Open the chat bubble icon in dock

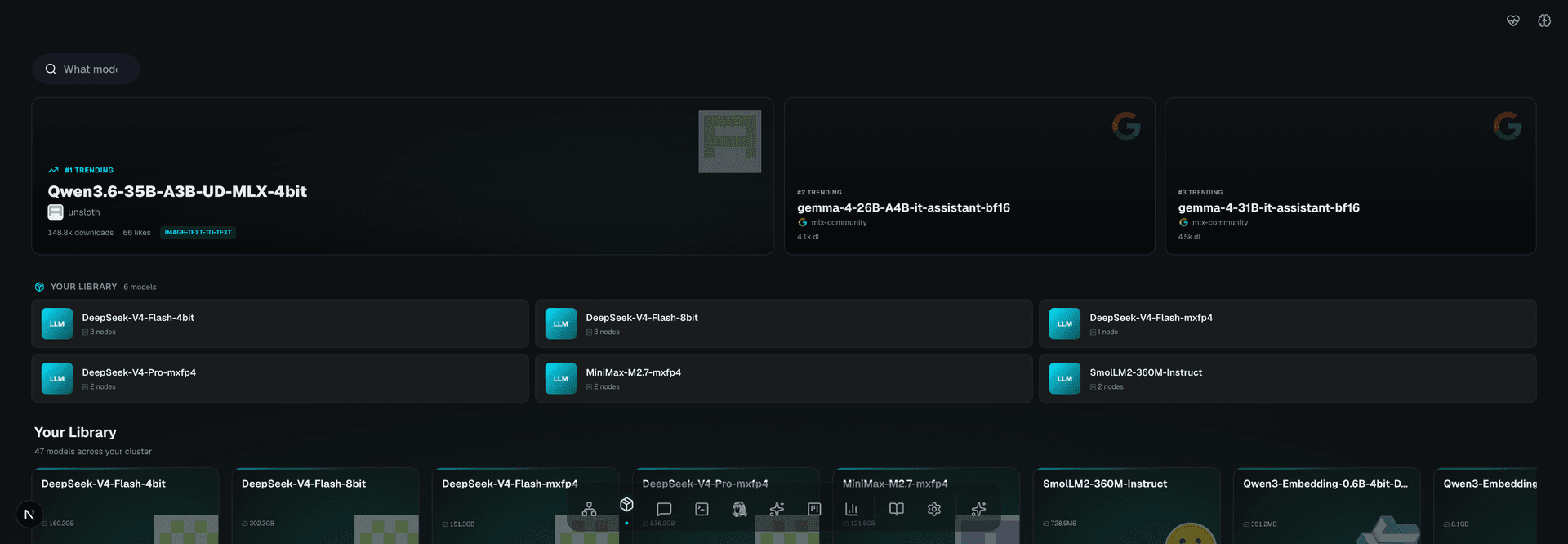click(664, 509)
